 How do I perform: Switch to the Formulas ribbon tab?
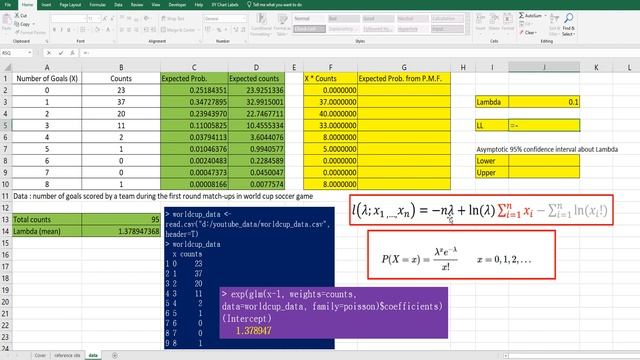click(97, 5)
